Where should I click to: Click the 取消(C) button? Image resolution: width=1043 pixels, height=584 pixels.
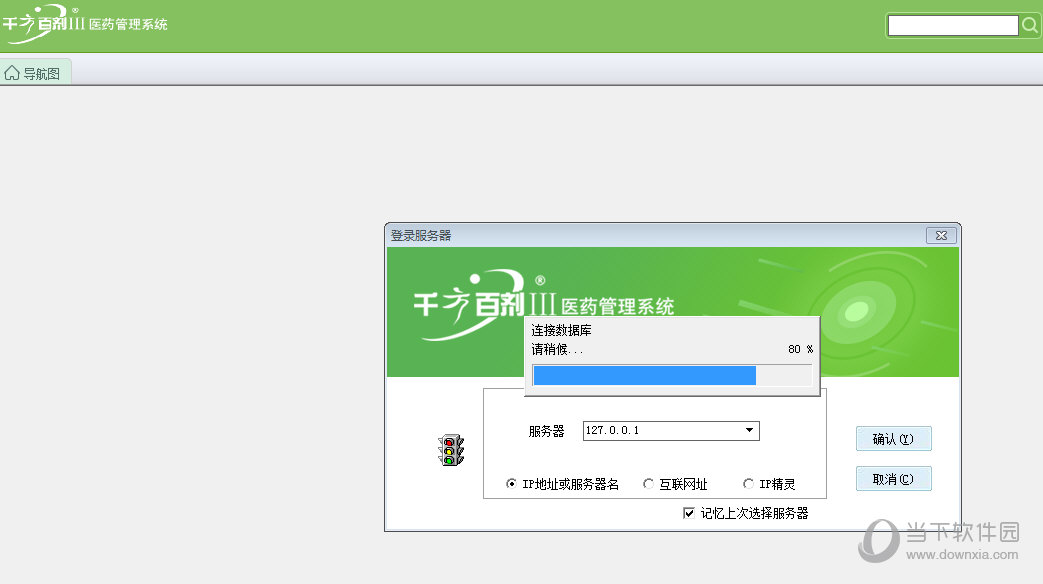point(893,479)
